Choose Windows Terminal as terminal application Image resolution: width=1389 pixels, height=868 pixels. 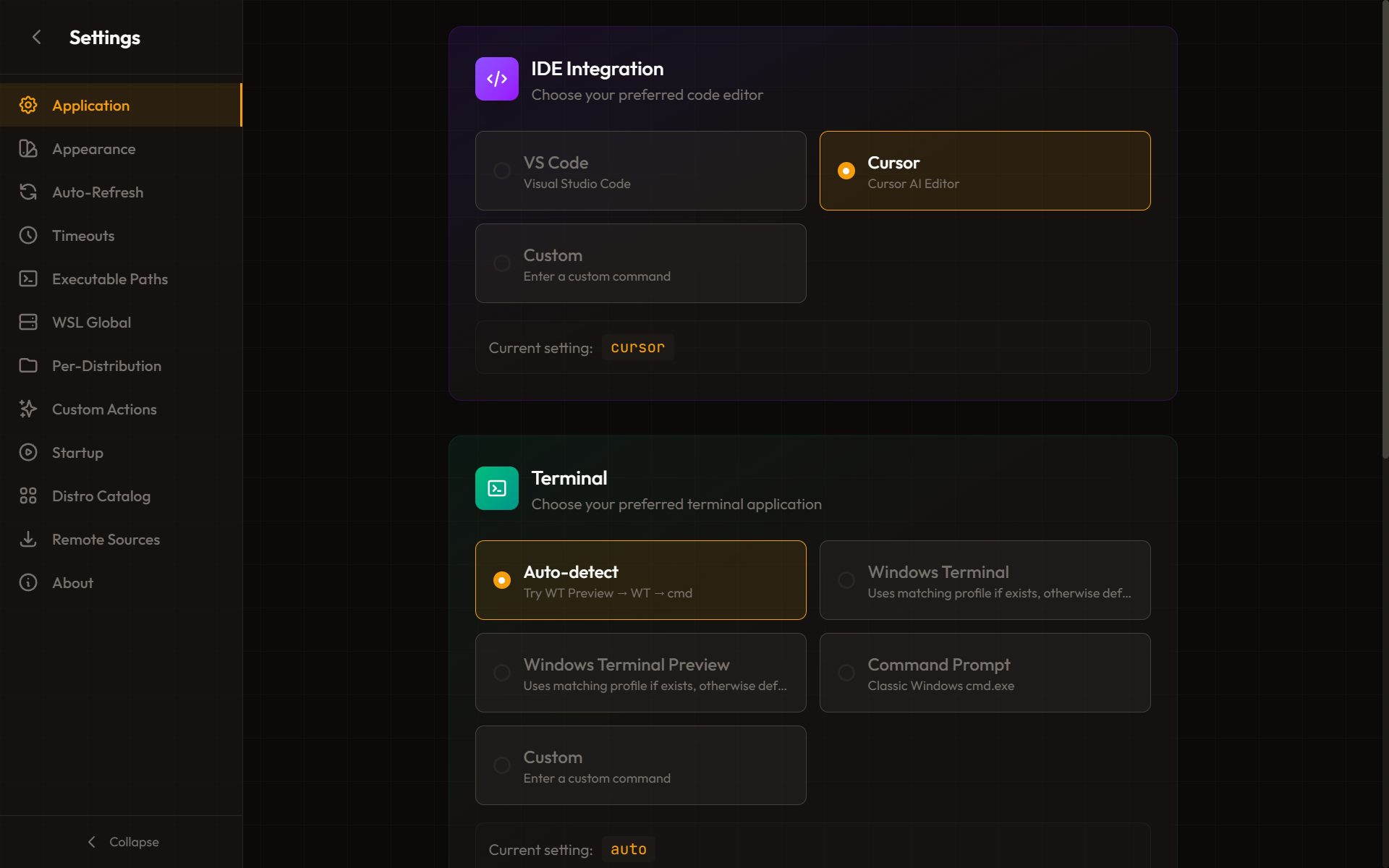point(985,580)
